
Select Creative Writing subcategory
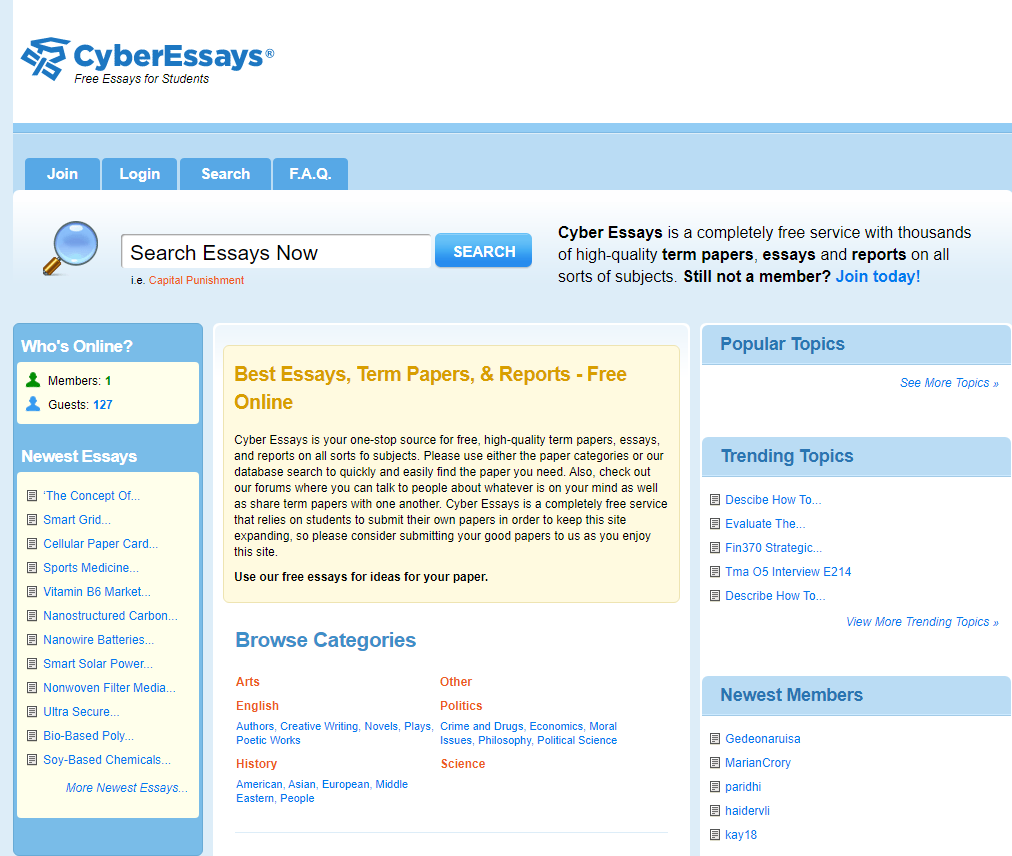coord(319,726)
